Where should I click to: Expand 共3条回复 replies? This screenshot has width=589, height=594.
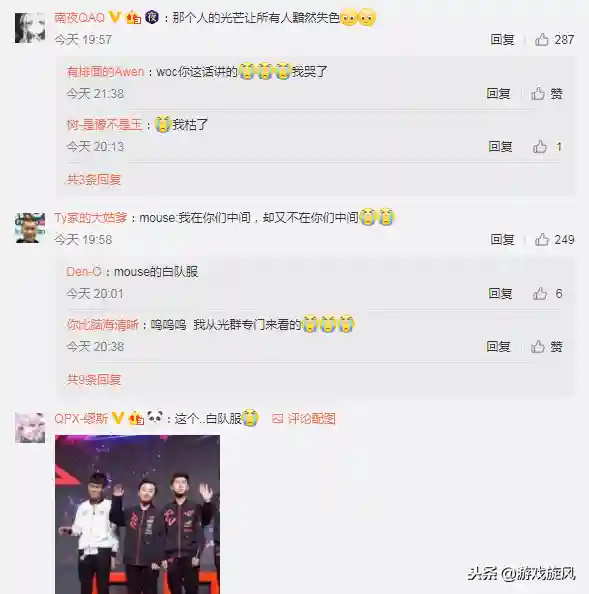tap(94, 179)
